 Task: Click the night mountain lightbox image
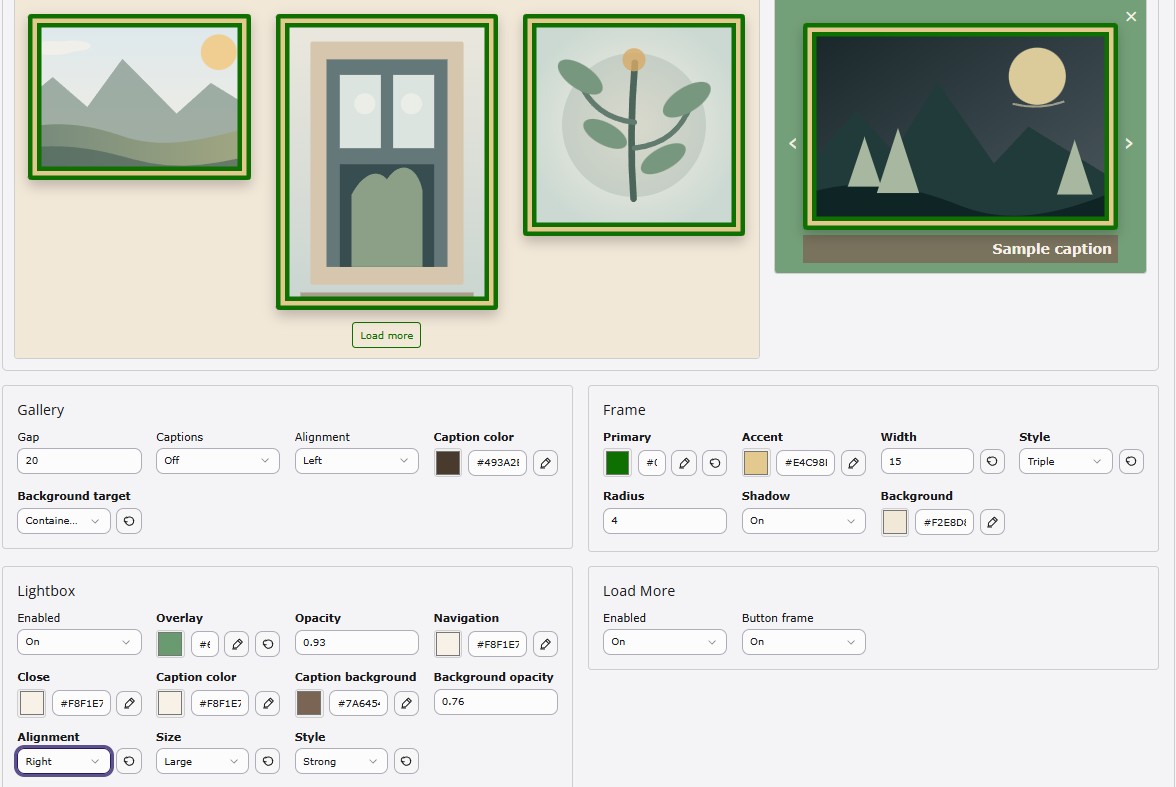point(960,127)
